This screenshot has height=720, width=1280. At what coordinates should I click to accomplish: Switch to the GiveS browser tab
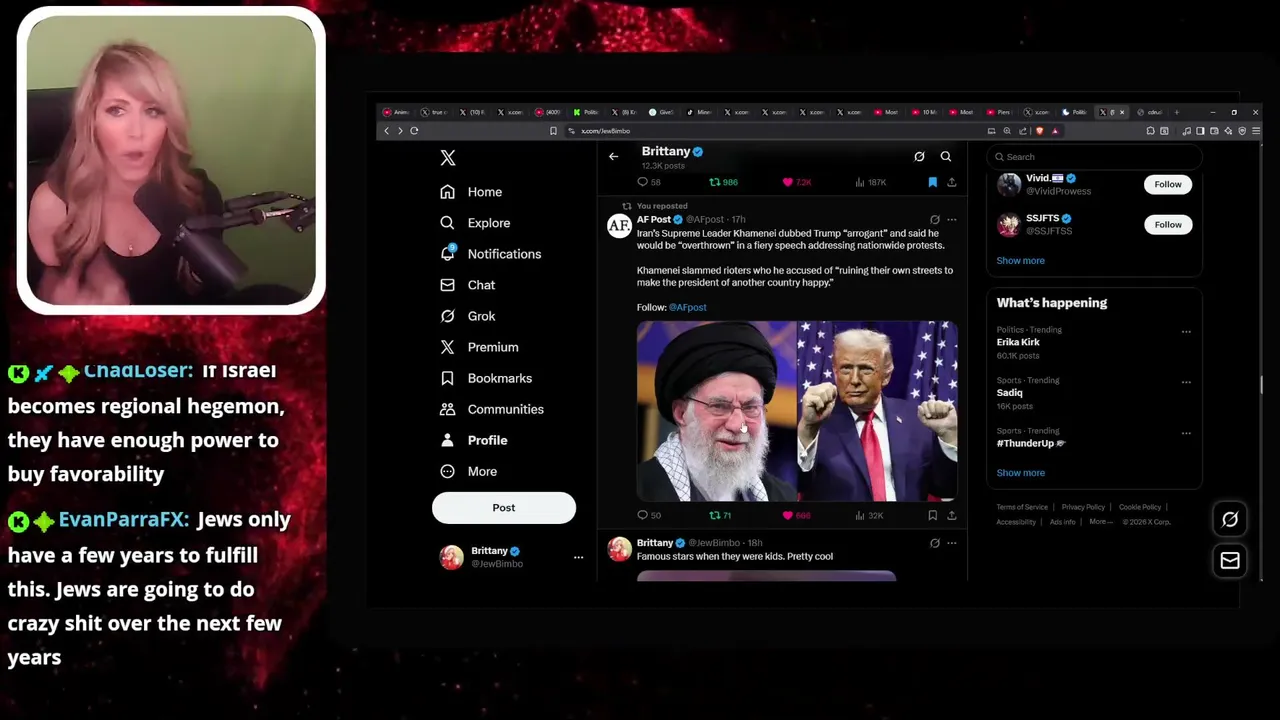pos(661,112)
